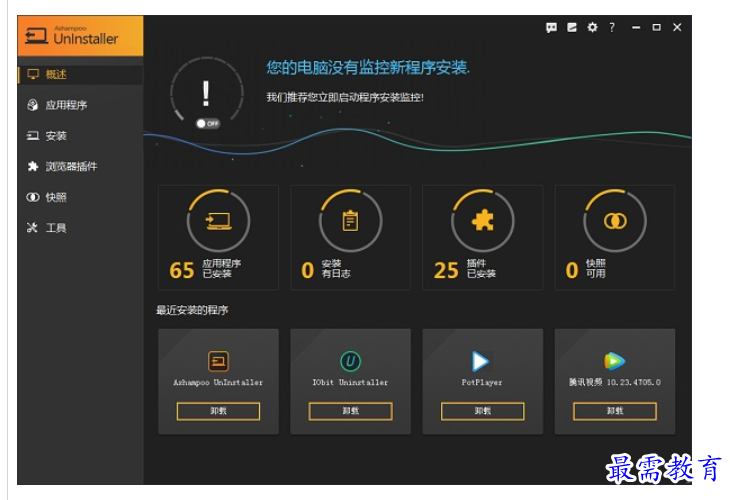Screen dimensions: 730x500
Task: Click the PotPlayer program icon
Action: click(x=481, y=361)
